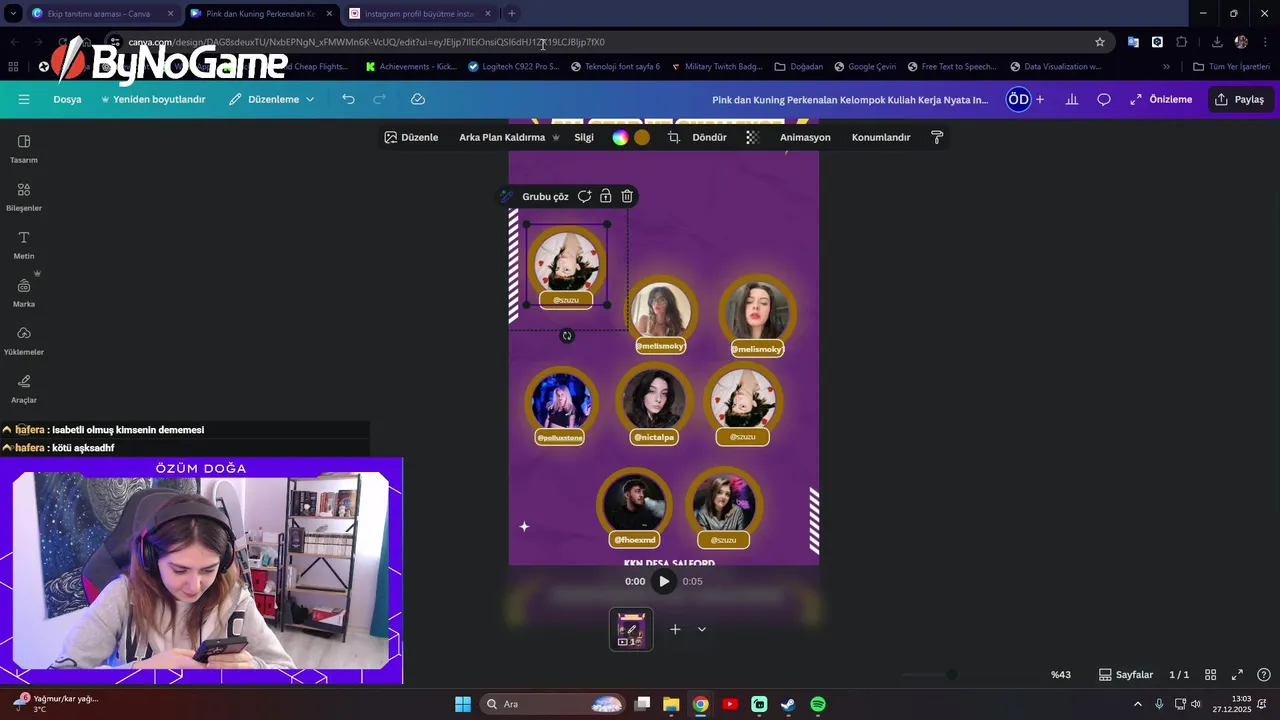This screenshot has height=720, width=1280.
Task: Open the grid view icon
Action: point(1210,675)
